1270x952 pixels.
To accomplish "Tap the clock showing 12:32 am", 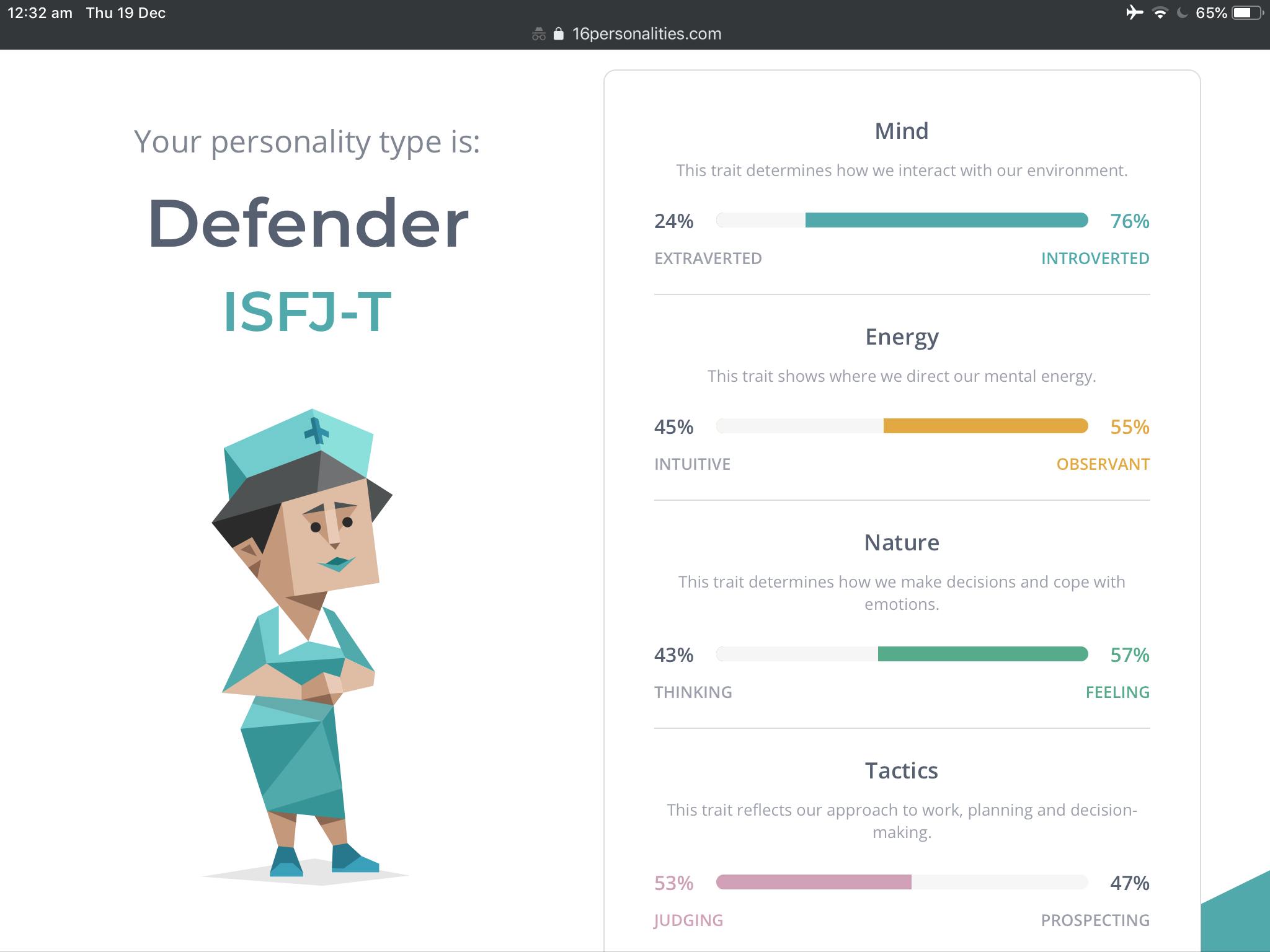I will coord(40,13).
